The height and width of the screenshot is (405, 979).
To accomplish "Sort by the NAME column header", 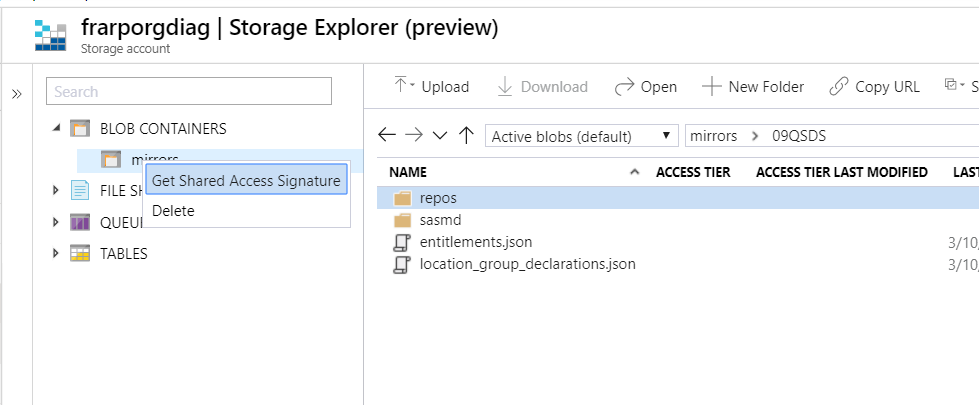I will [407, 172].
